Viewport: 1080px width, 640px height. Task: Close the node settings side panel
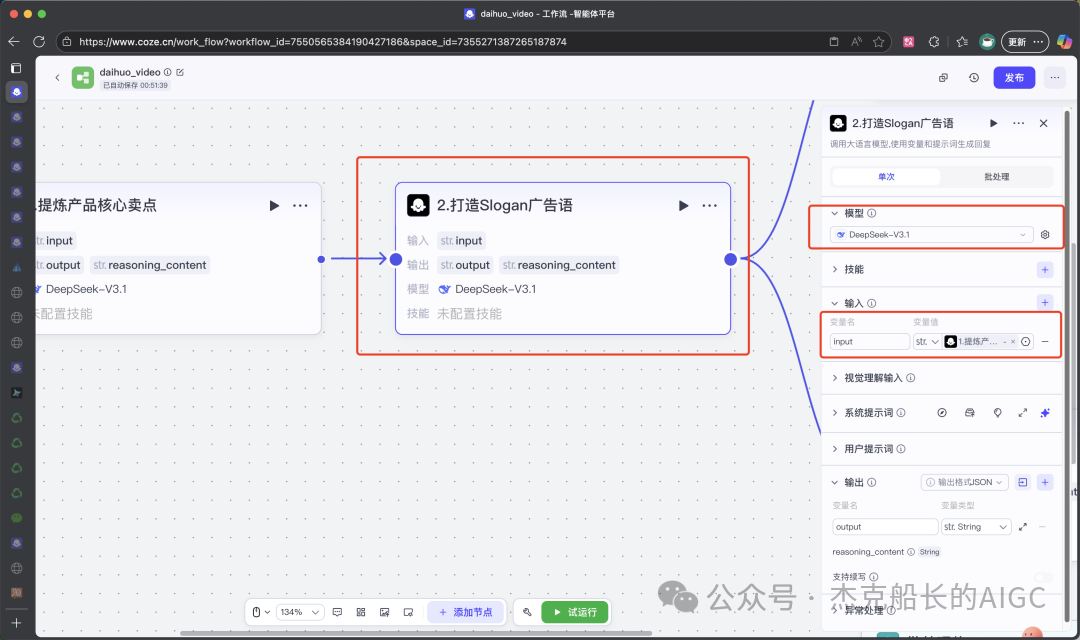1043,123
